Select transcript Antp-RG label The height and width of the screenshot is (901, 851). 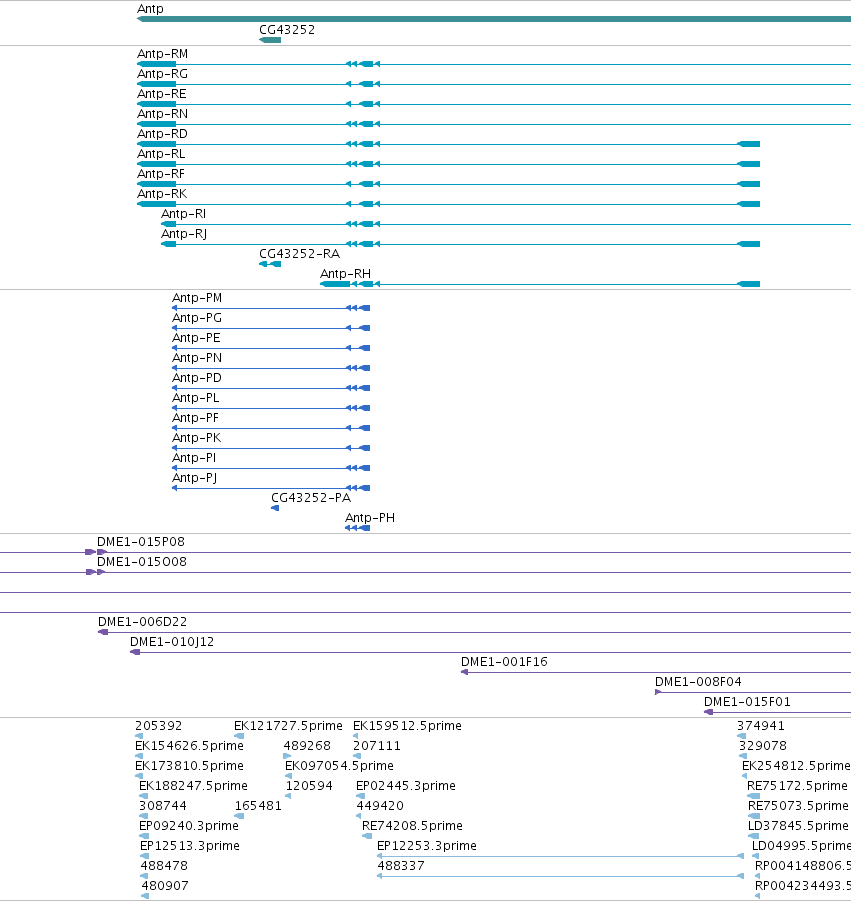tap(162, 74)
